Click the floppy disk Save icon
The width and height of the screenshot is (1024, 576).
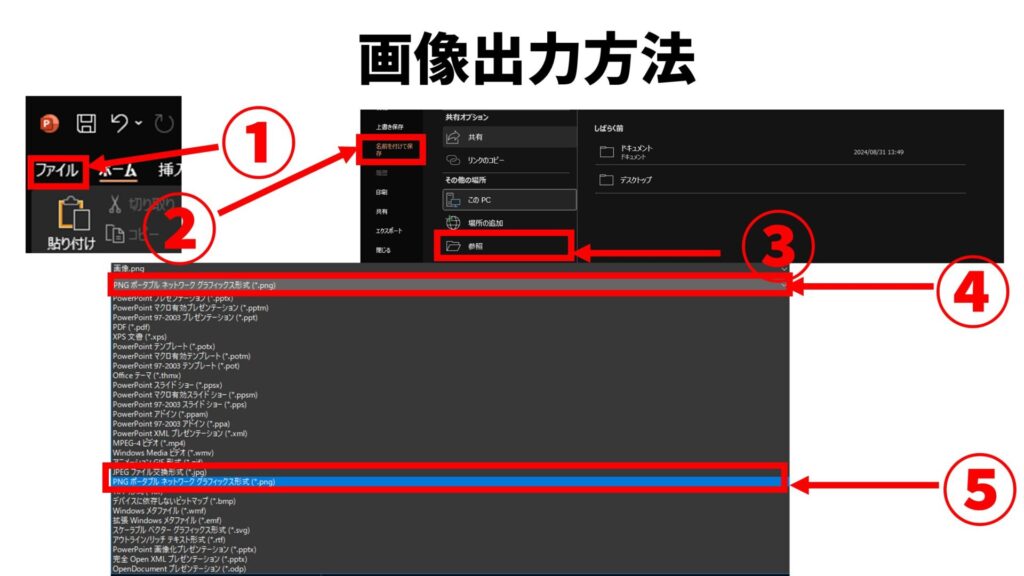(x=87, y=124)
